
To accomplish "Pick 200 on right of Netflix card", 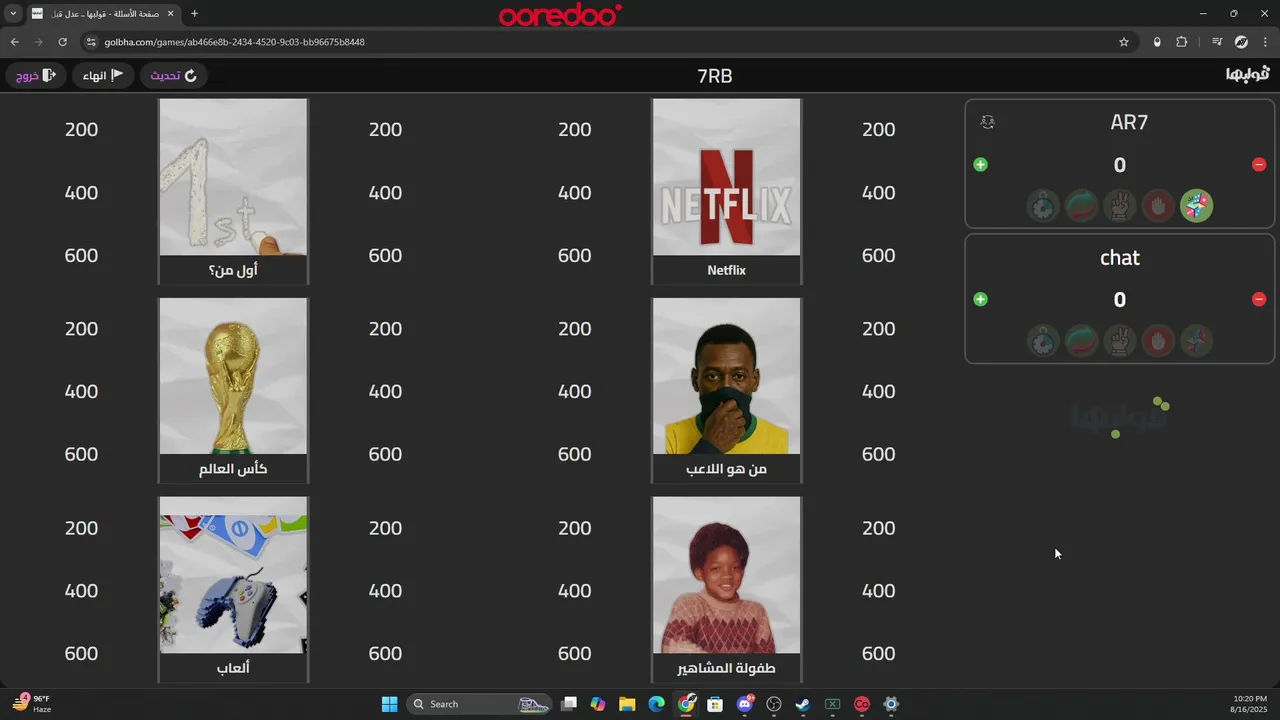I will tap(878, 129).
